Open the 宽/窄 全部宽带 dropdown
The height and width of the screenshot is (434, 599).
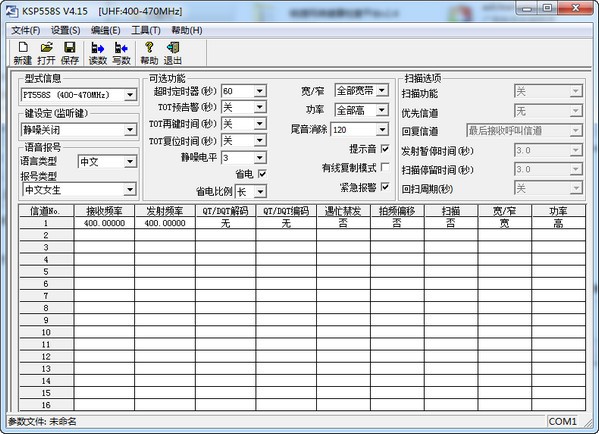382,90
